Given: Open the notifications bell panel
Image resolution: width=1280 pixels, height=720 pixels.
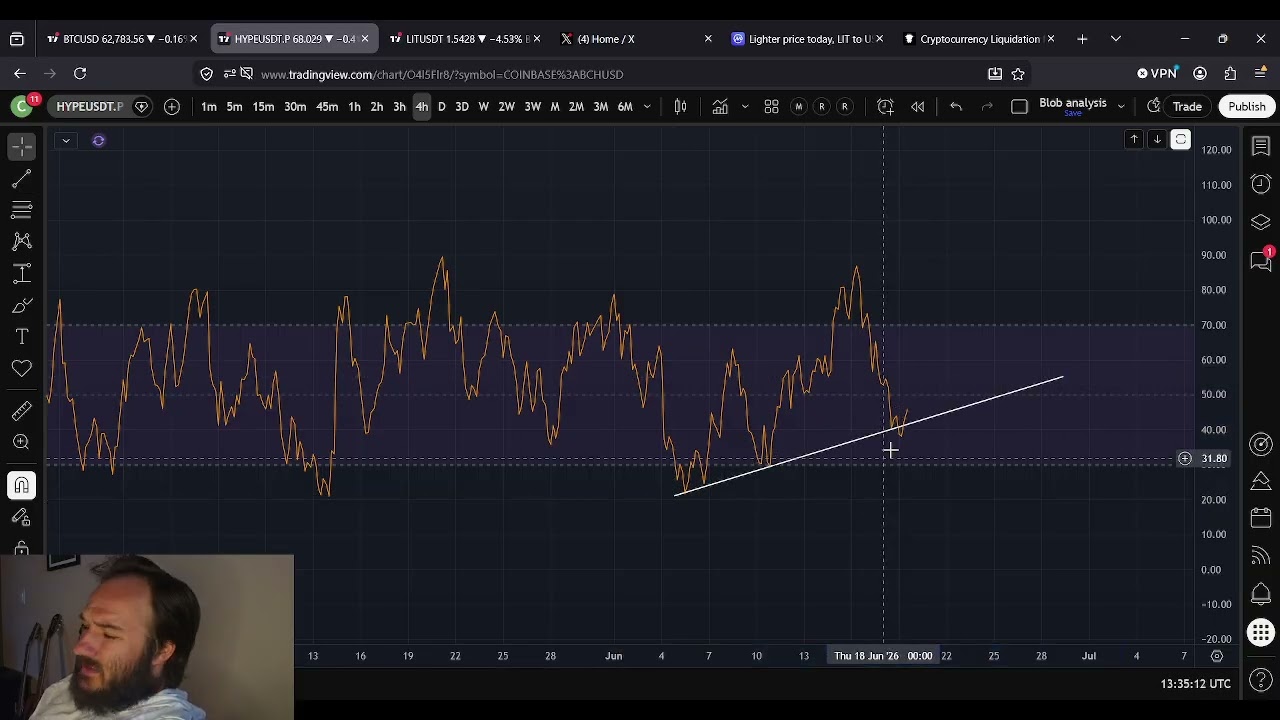Looking at the screenshot, I should click(1261, 594).
